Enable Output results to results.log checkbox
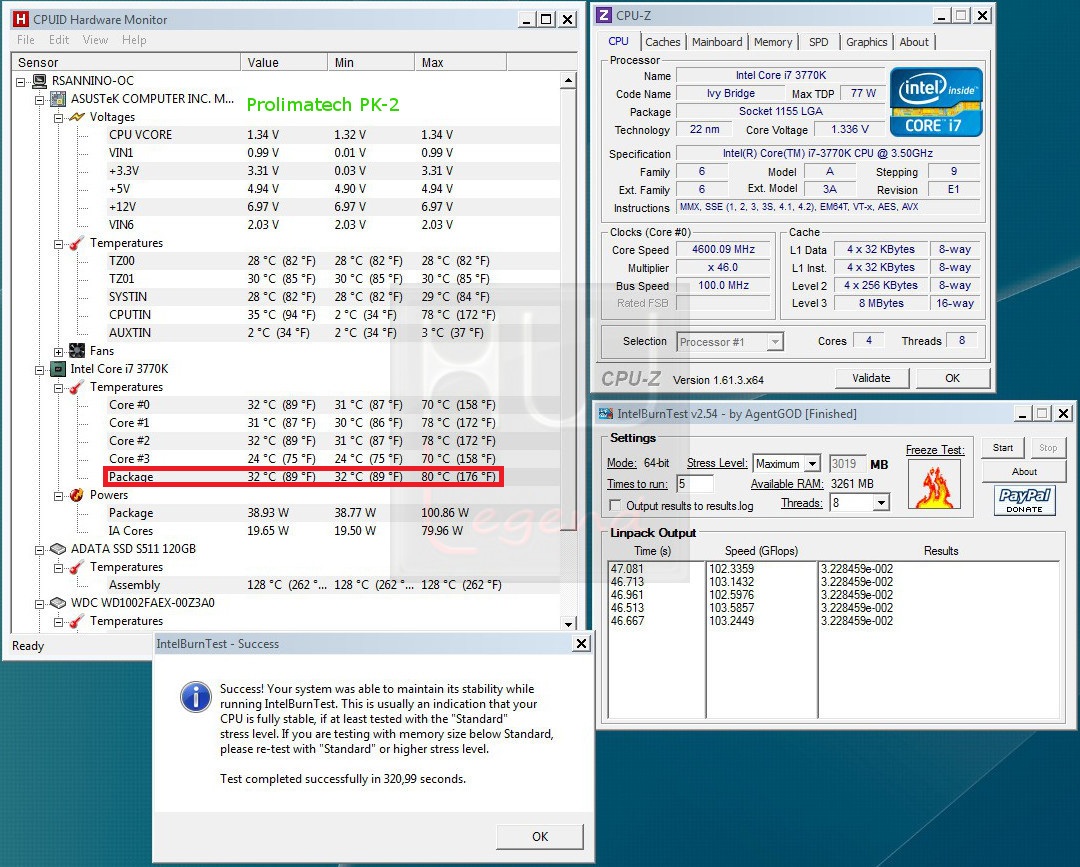 pos(615,505)
